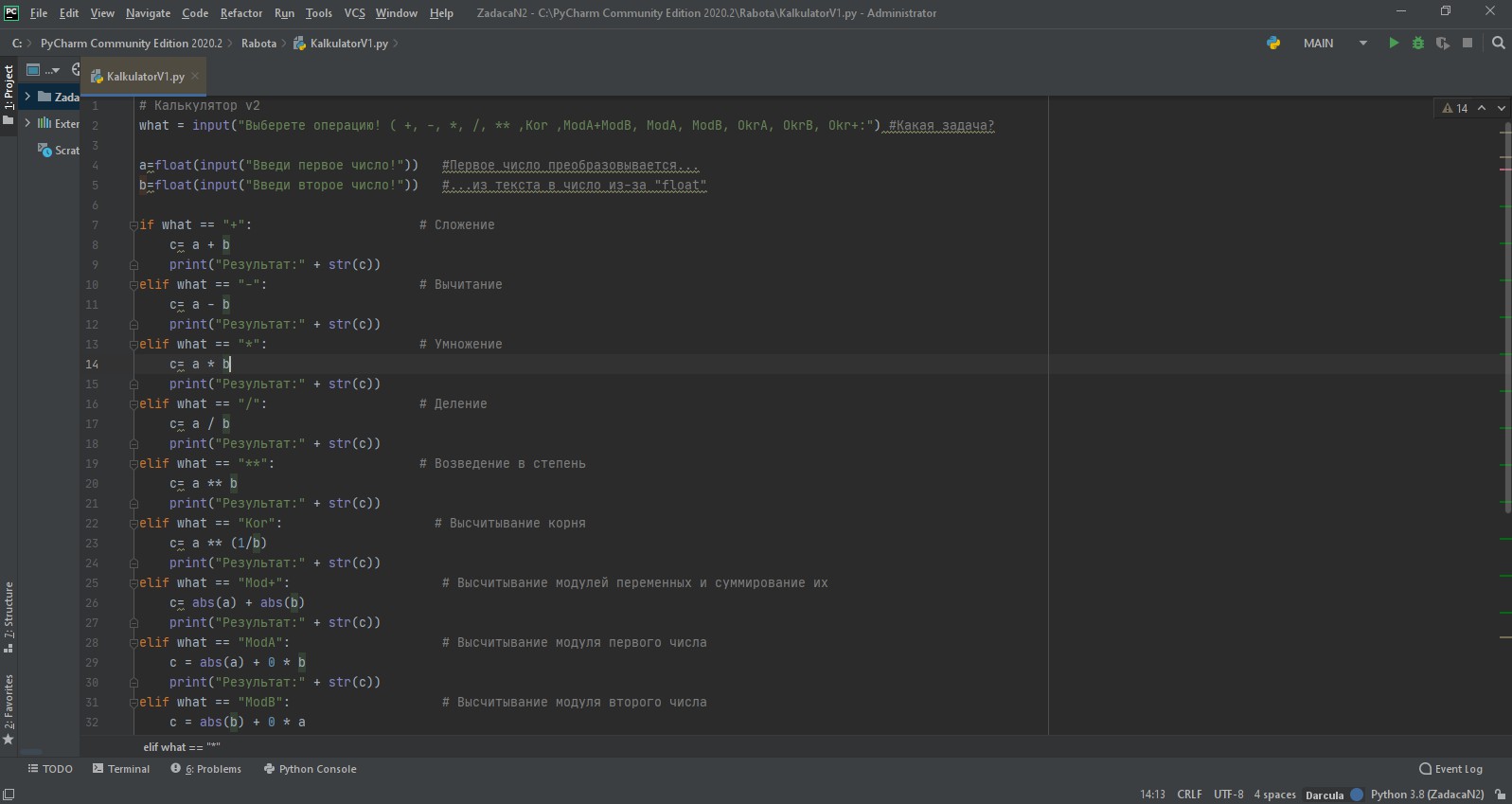The width and height of the screenshot is (1512, 804).
Task: Open the Help menu
Action: coord(441,13)
